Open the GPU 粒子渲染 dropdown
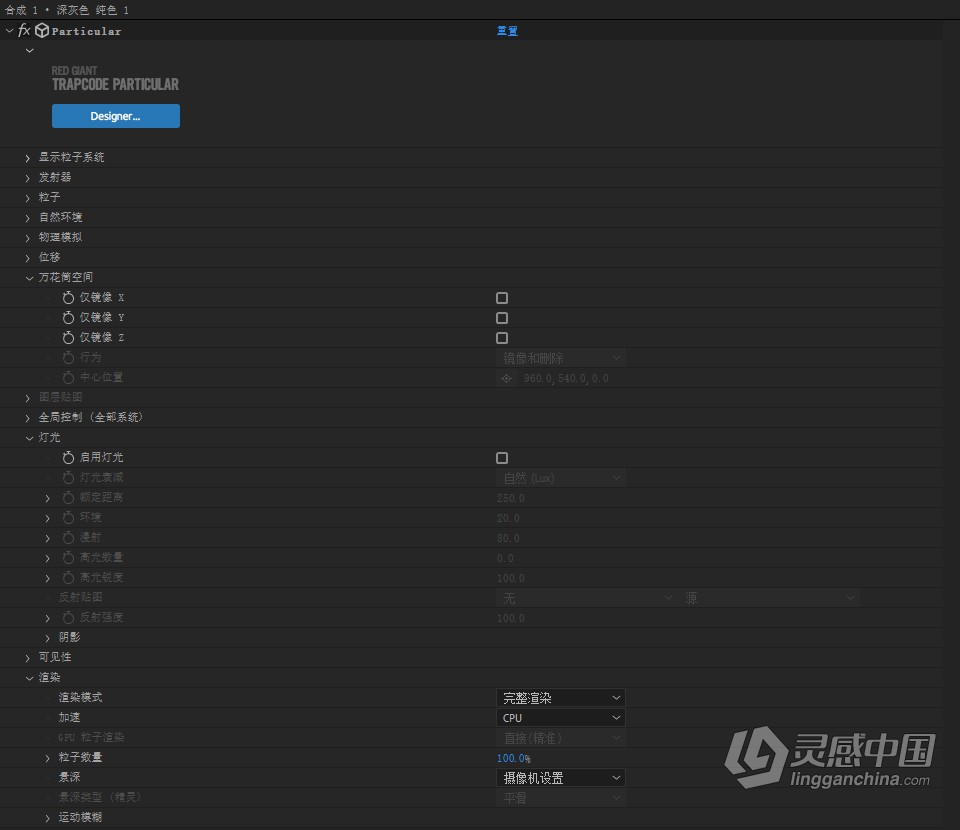Viewport: 960px width, 830px height. [560, 738]
